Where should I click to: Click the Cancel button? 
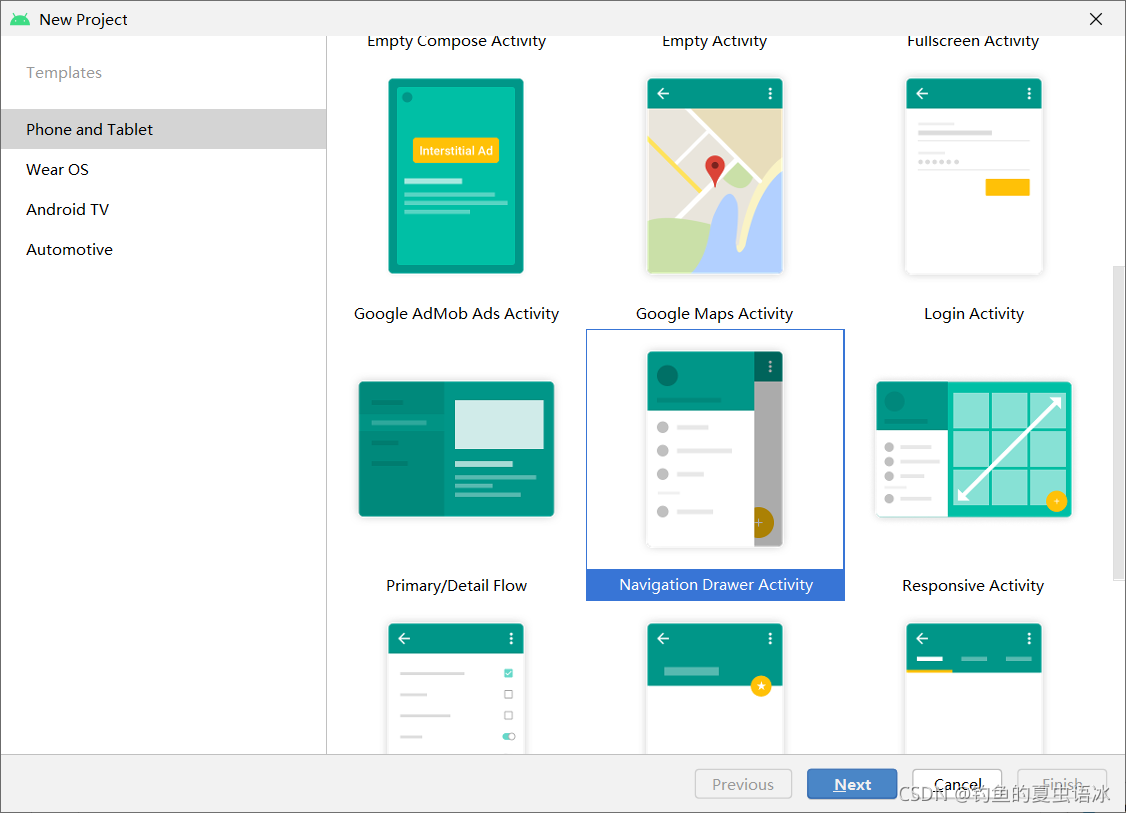pos(957,784)
